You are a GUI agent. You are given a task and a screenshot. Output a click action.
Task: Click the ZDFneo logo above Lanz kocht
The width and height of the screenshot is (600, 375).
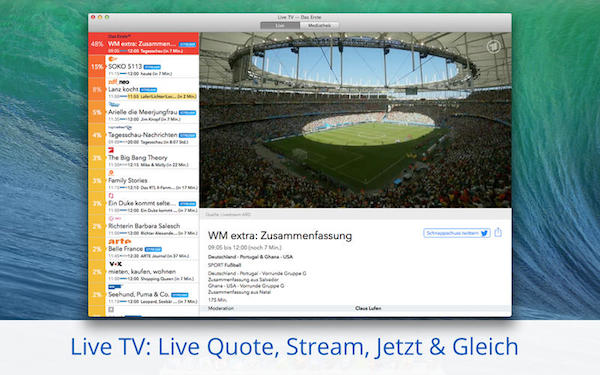pyautogui.click(x=119, y=82)
